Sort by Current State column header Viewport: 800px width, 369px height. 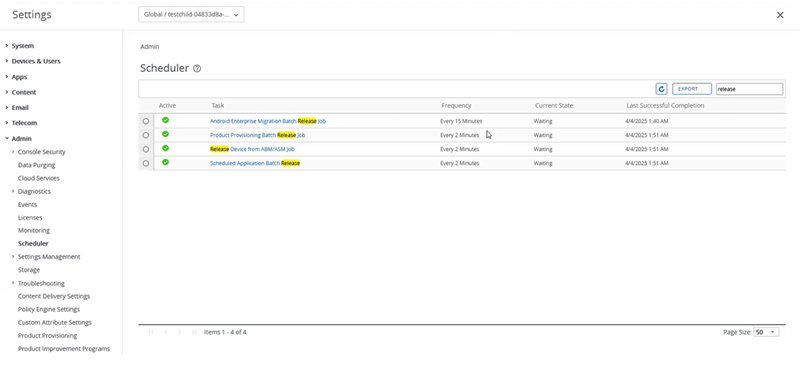[x=554, y=106]
